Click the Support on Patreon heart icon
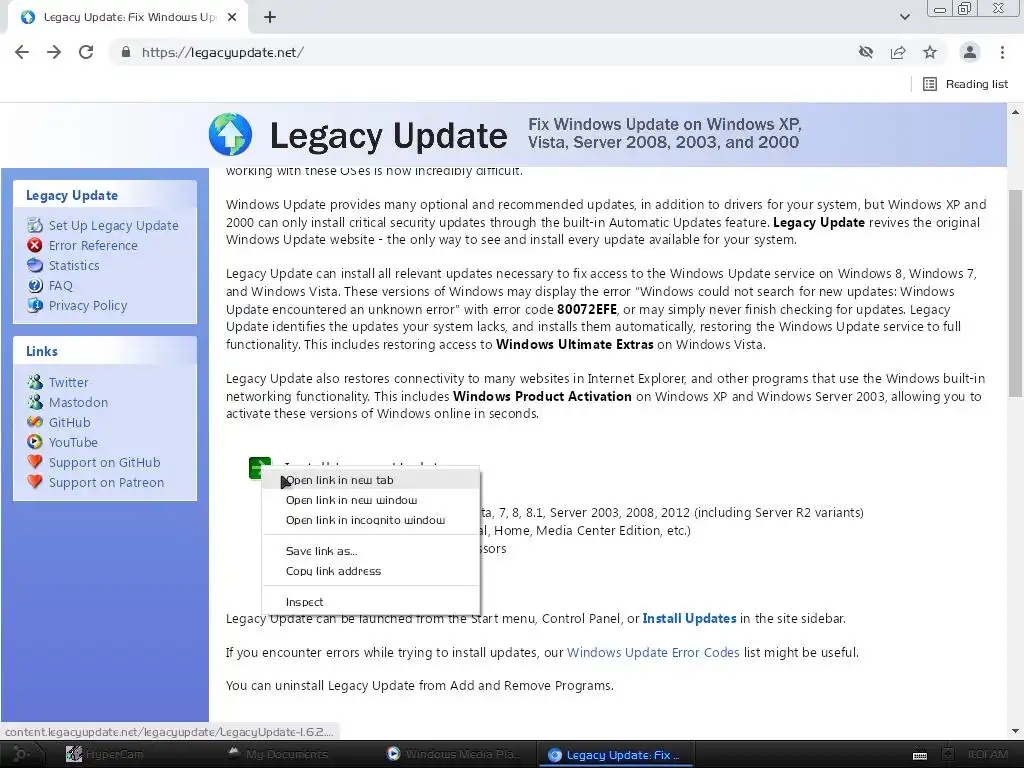This screenshot has width=1024, height=768. tap(35, 482)
